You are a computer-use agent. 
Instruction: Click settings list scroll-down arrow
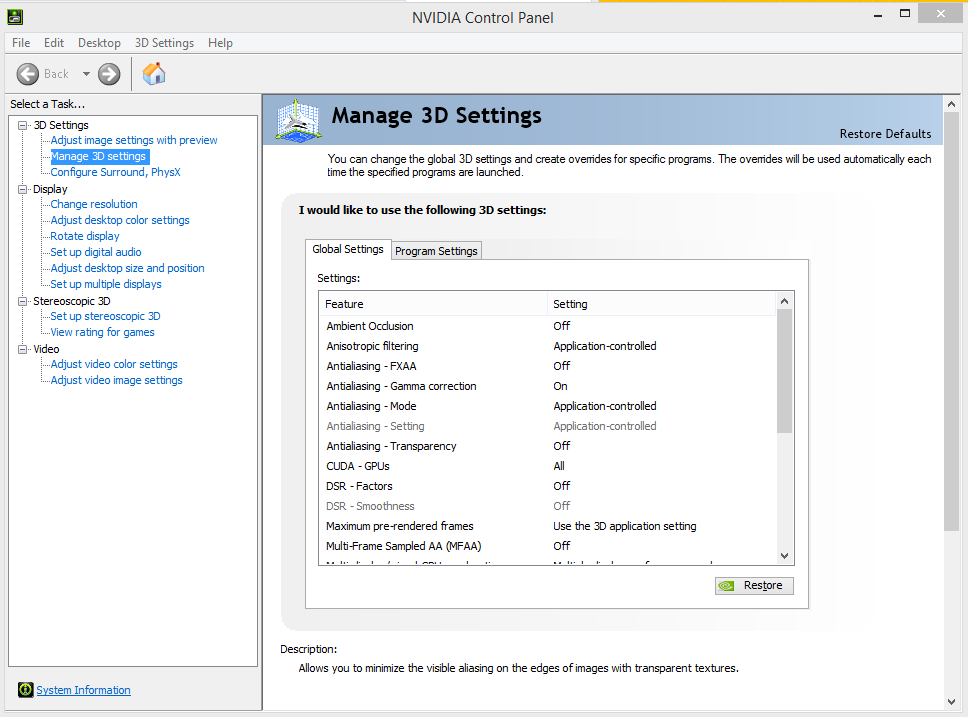[784, 556]
